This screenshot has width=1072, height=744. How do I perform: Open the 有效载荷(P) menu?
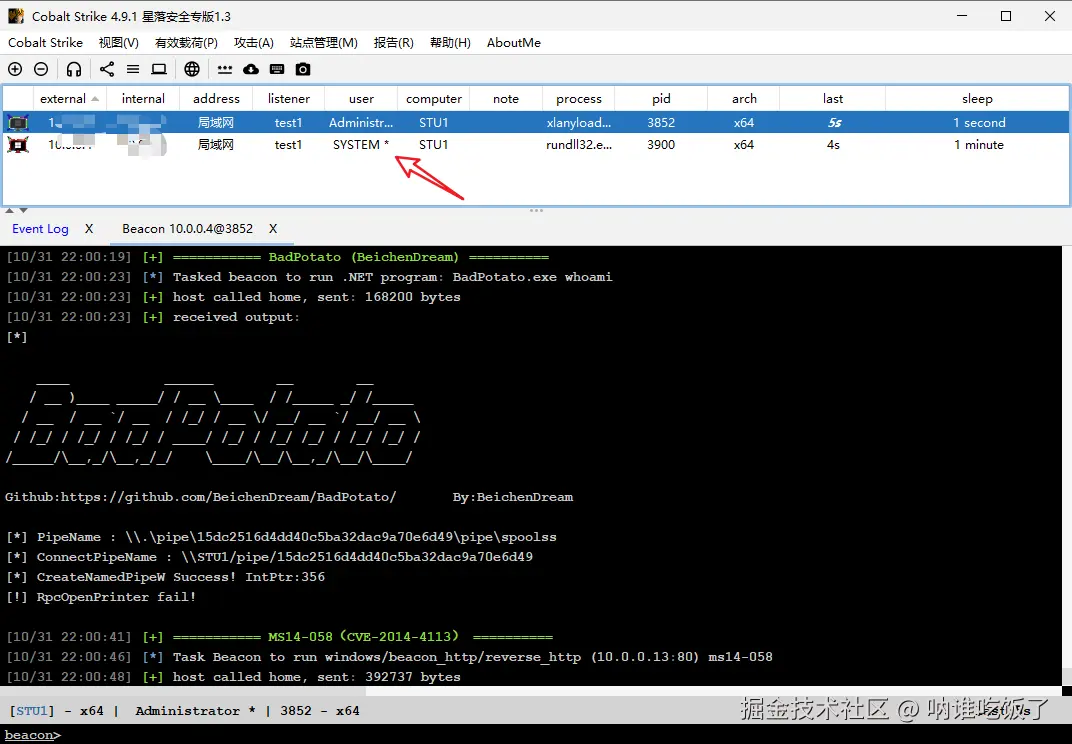click(186, 42)
